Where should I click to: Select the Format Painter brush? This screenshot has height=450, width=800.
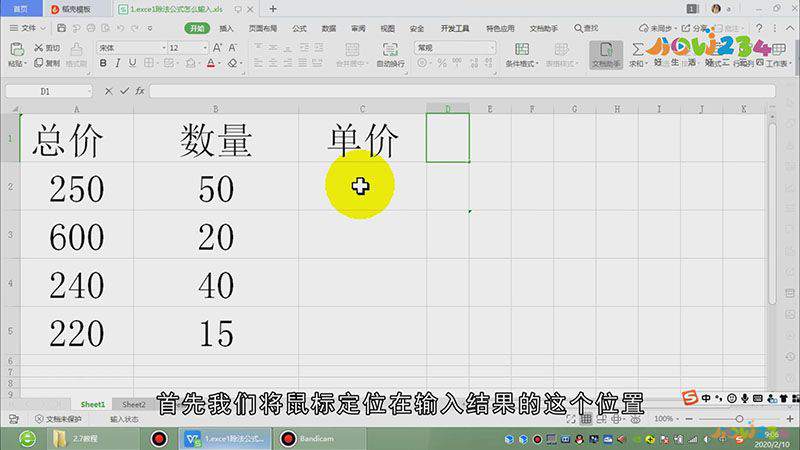pyautogui.click(x=77, y=50)
